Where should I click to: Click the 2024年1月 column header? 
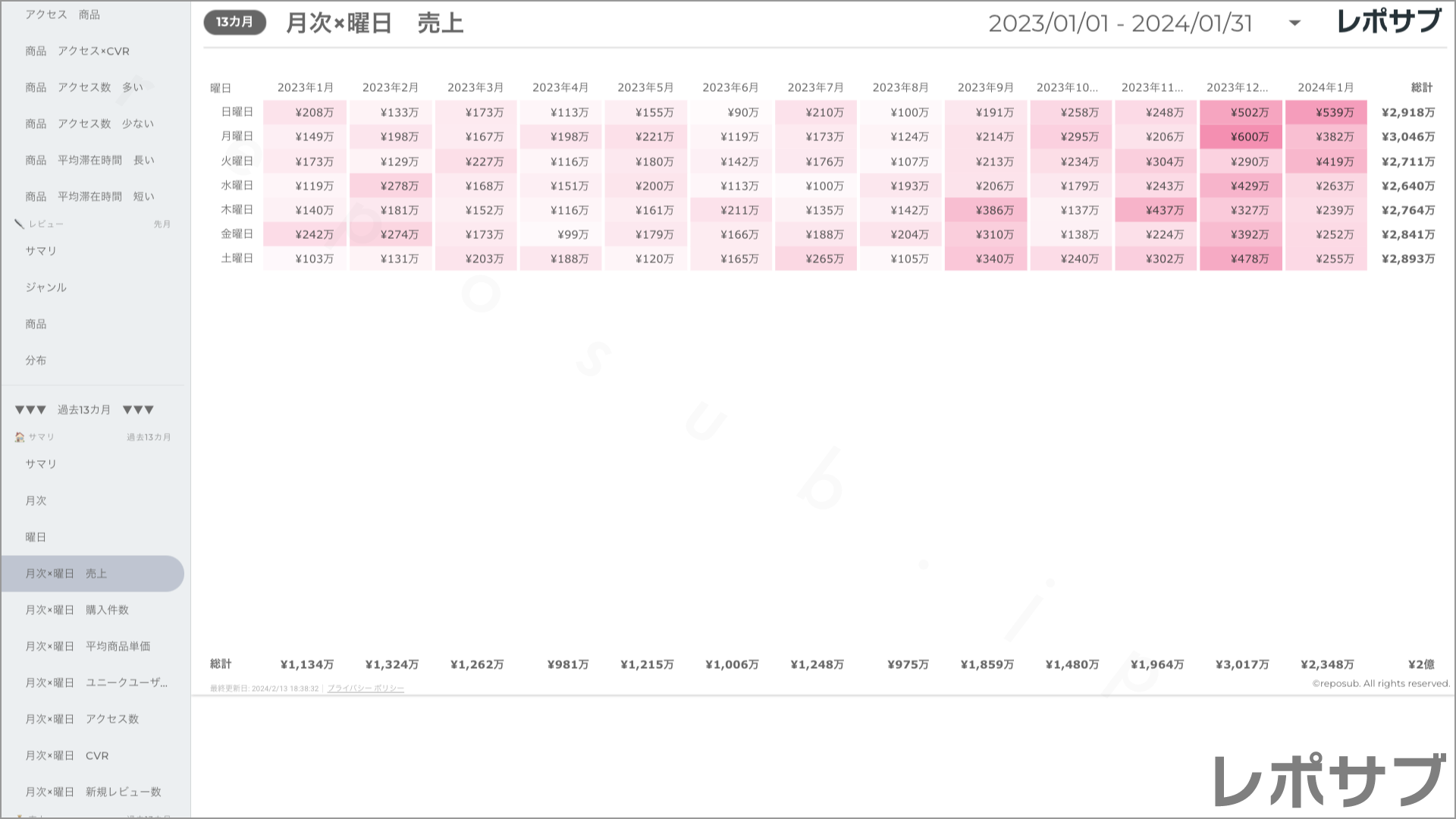[x=1326, y=87]
